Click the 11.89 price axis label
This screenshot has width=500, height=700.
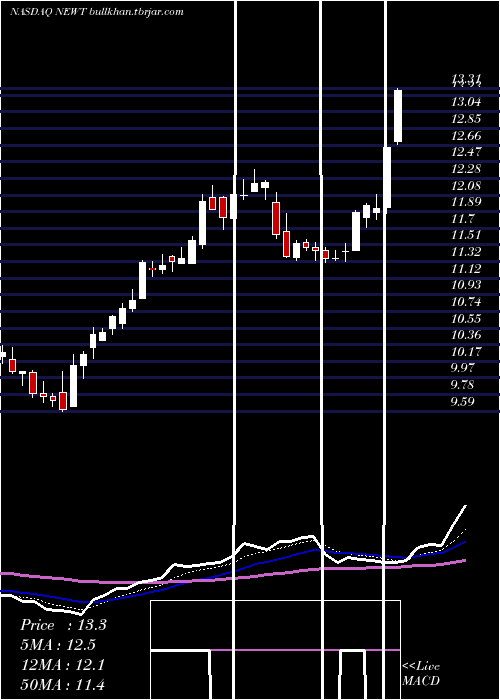coord(466,202)
